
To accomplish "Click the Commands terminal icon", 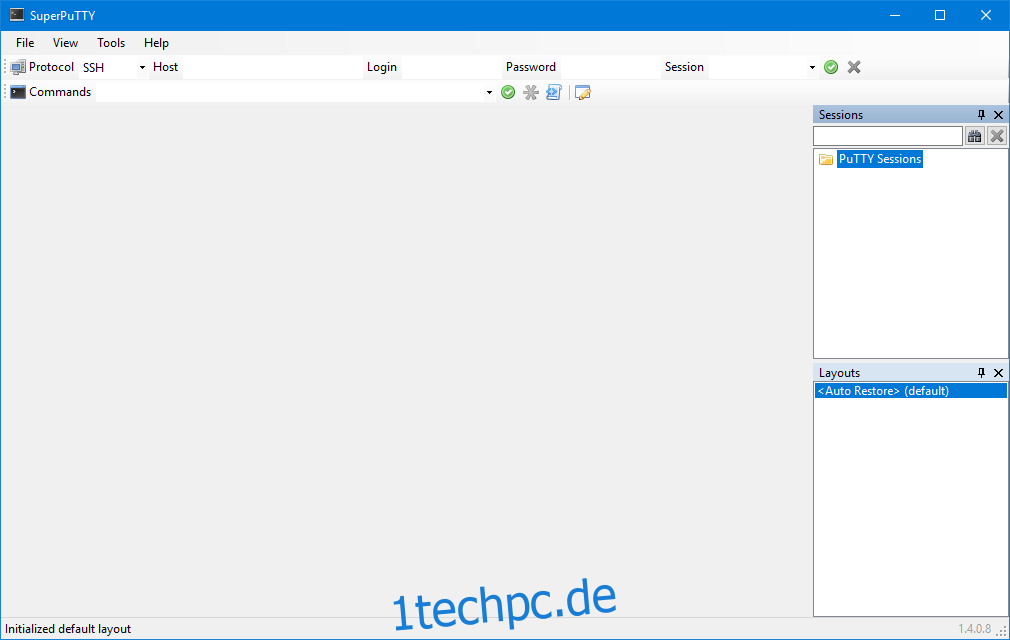I will coord(18,92).
